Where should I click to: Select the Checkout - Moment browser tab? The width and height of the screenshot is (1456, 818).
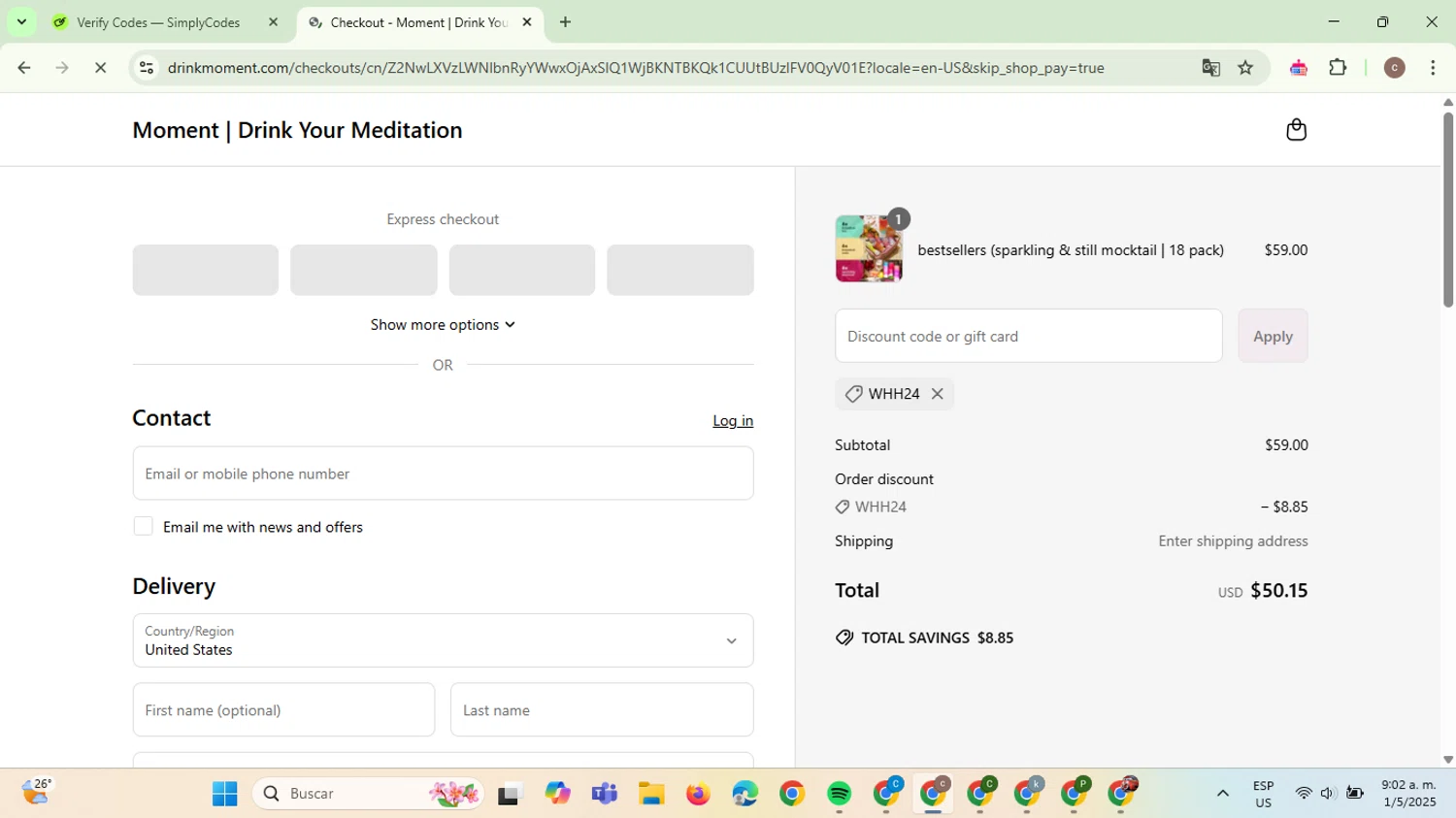[417, 22]
